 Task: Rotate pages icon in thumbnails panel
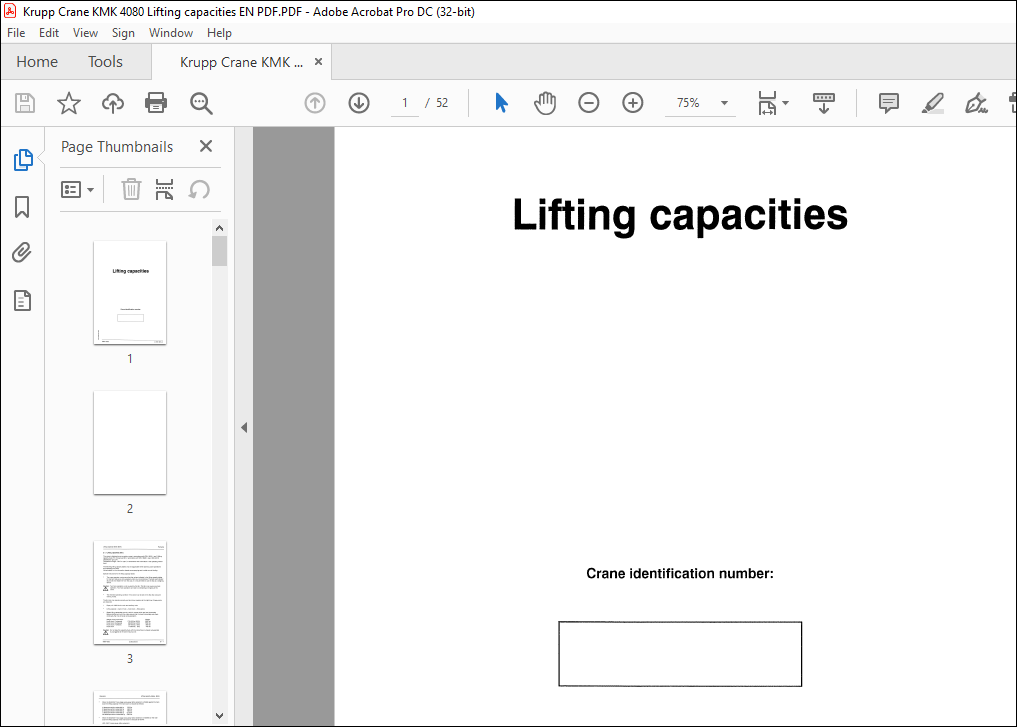(199, 189)
